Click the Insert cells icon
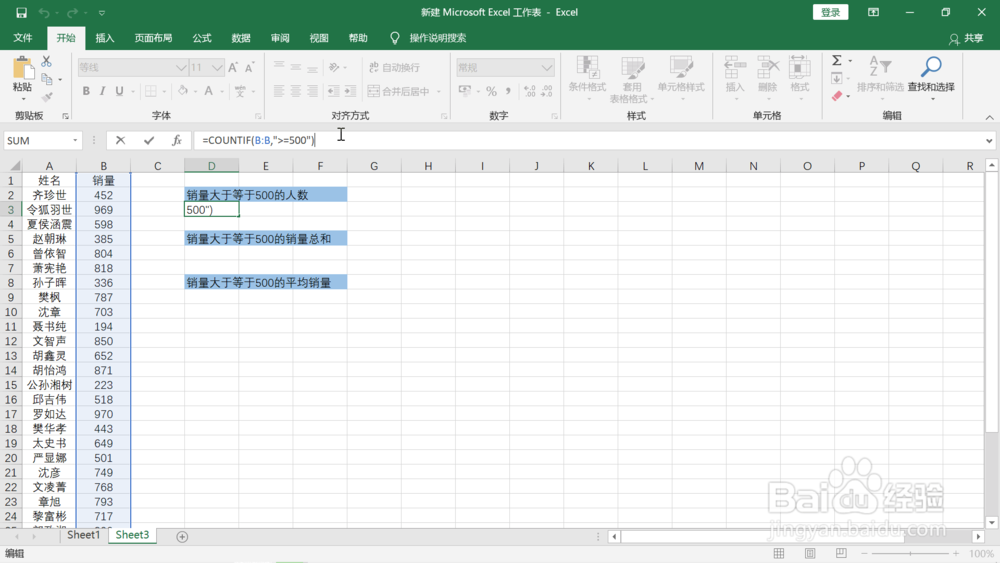The height and width of the screenshot is (563, 1000). 735,67
